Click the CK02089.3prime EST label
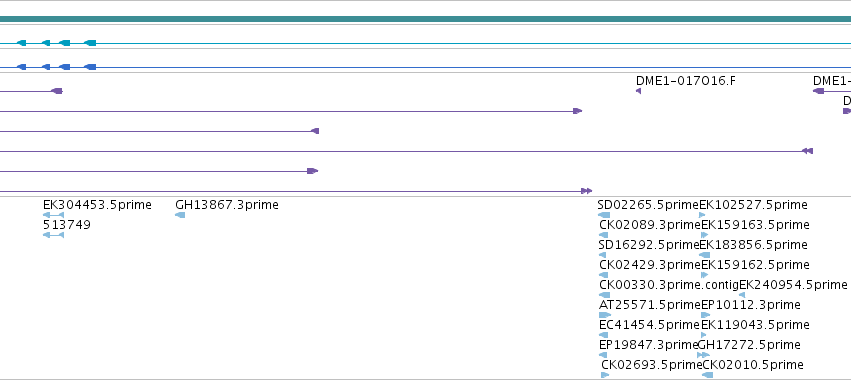The width and height of the screenshot is (851, 380). point(650,225)
